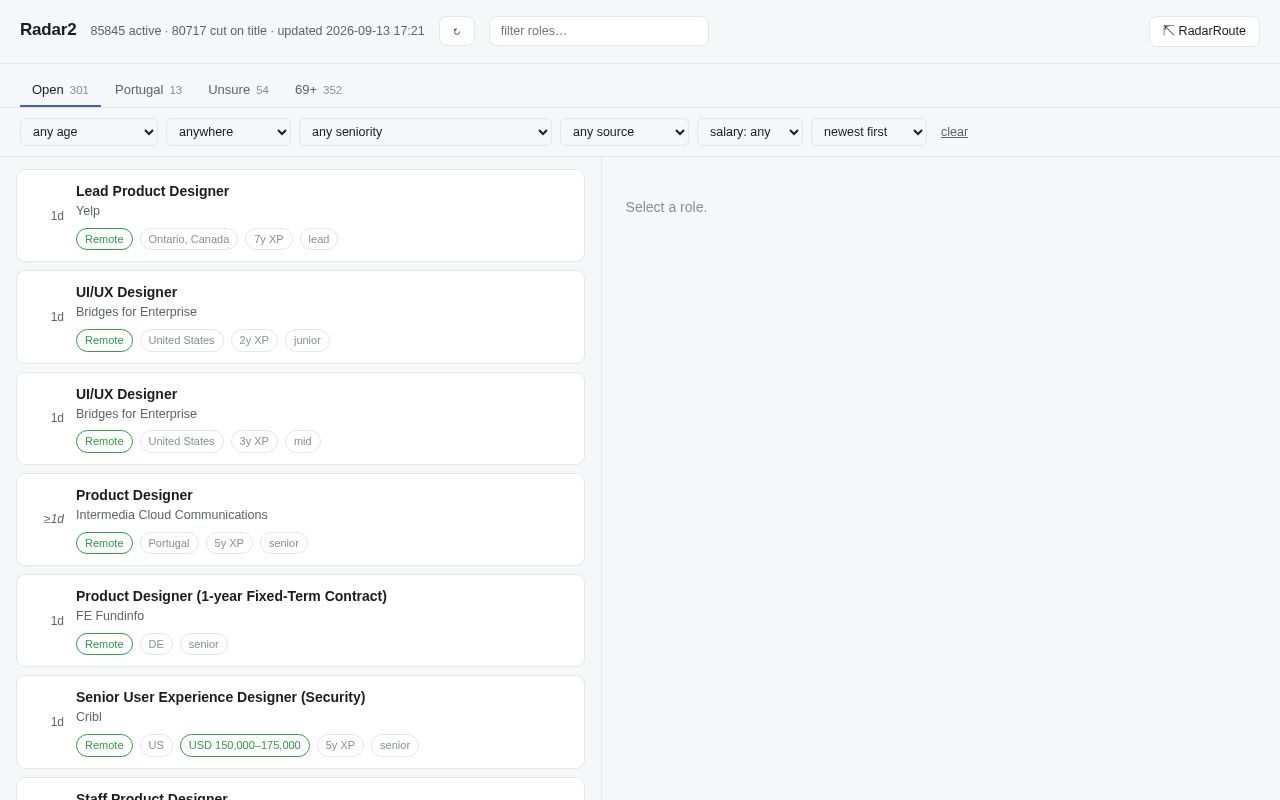This screenshot has height=800, width=1280.
Task: Select Yelp company name
Action: (88, 211)
